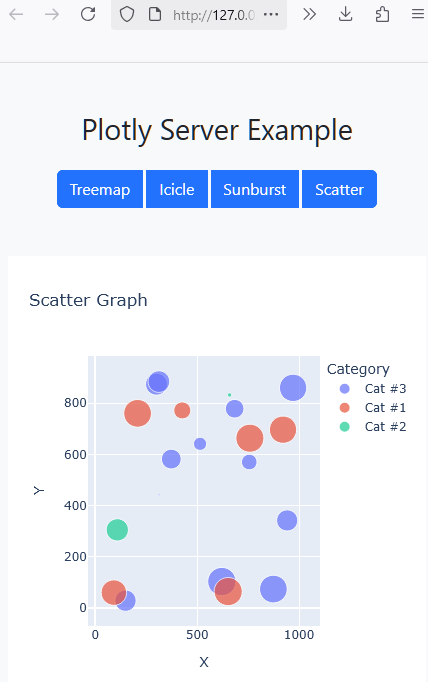Open the hamburger application menu

tap(418, 14)
